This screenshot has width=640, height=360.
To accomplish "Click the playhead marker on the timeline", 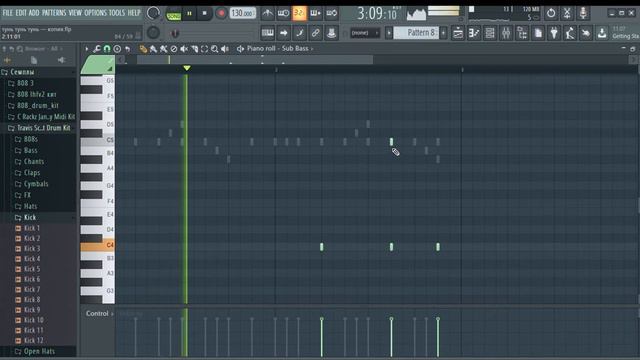I will pos(187,68).
